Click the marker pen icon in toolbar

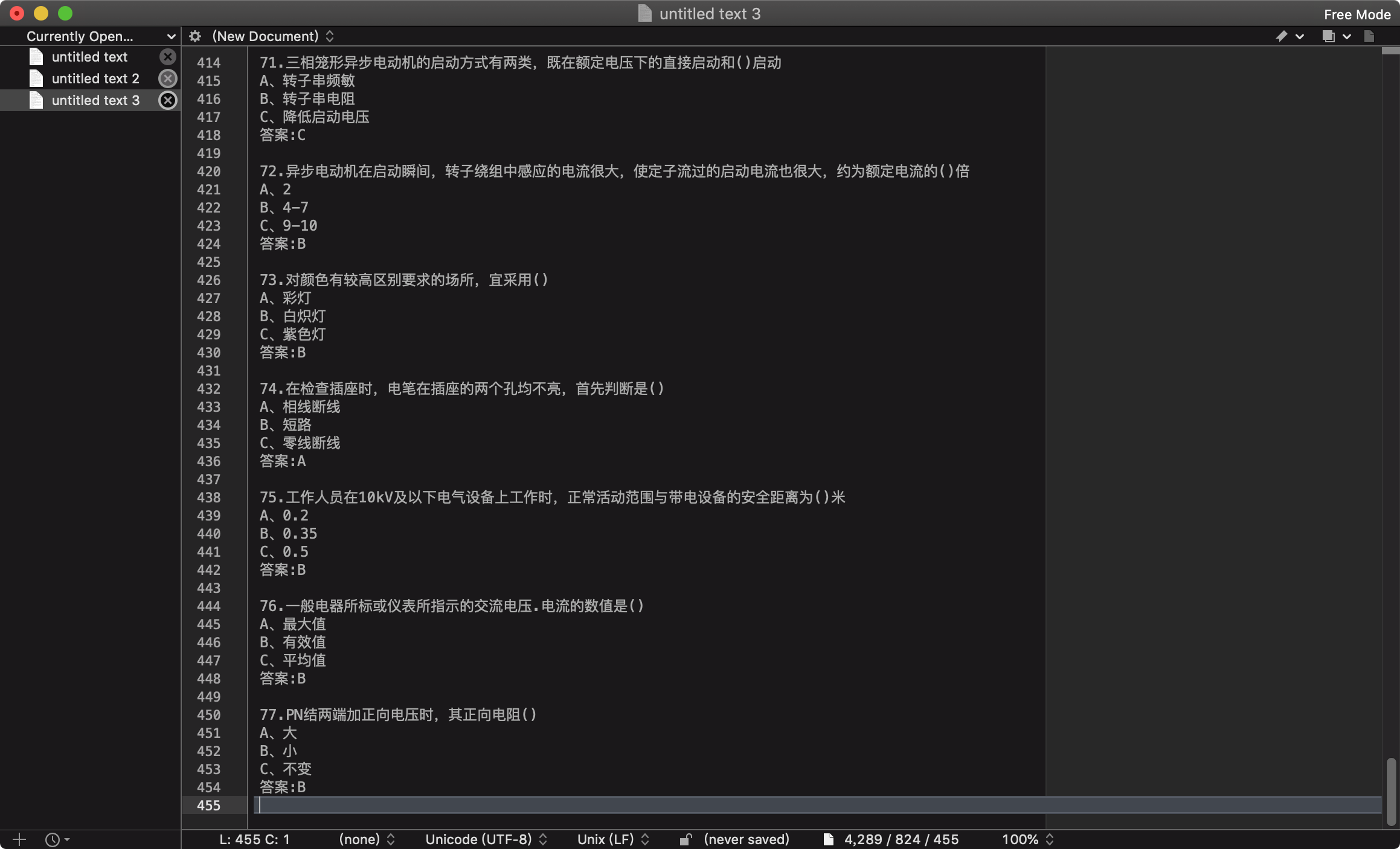click(1281, 36)
